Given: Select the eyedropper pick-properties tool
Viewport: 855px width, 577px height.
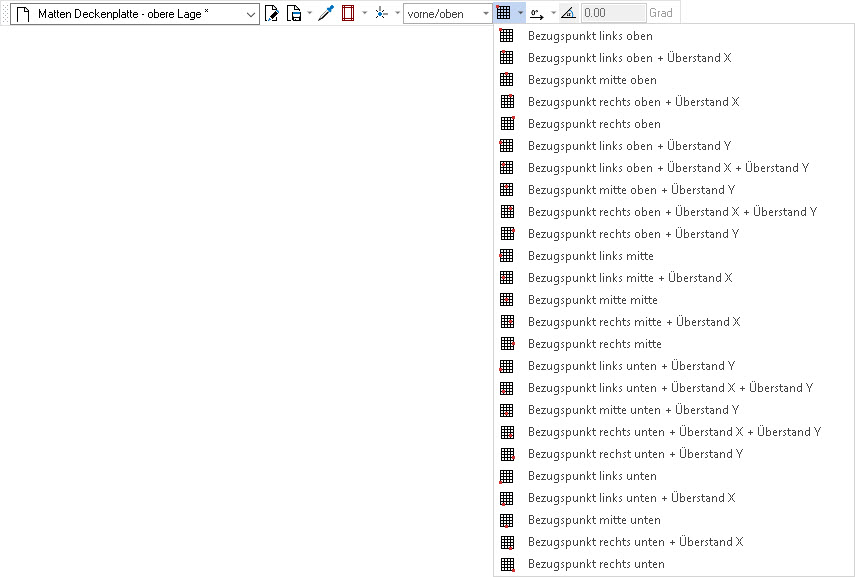Looking at the screenshot, I should click(x=326, y=13).
